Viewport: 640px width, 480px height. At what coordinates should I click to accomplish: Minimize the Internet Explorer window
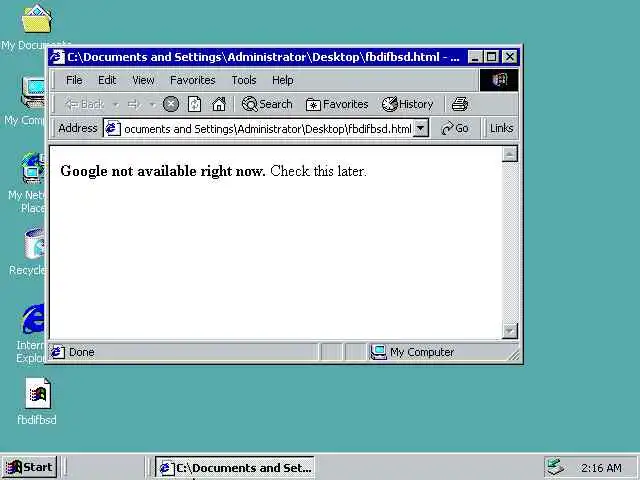pos(475,57)
